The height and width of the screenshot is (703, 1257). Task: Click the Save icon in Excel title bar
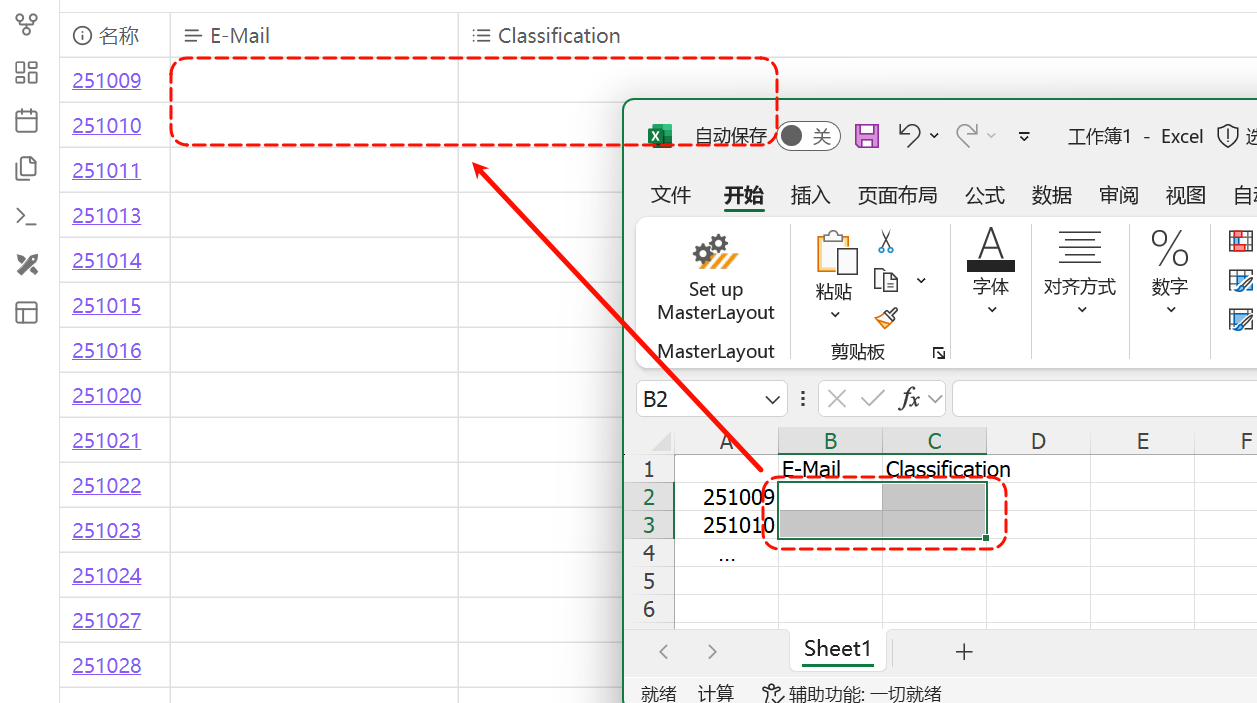867,136
